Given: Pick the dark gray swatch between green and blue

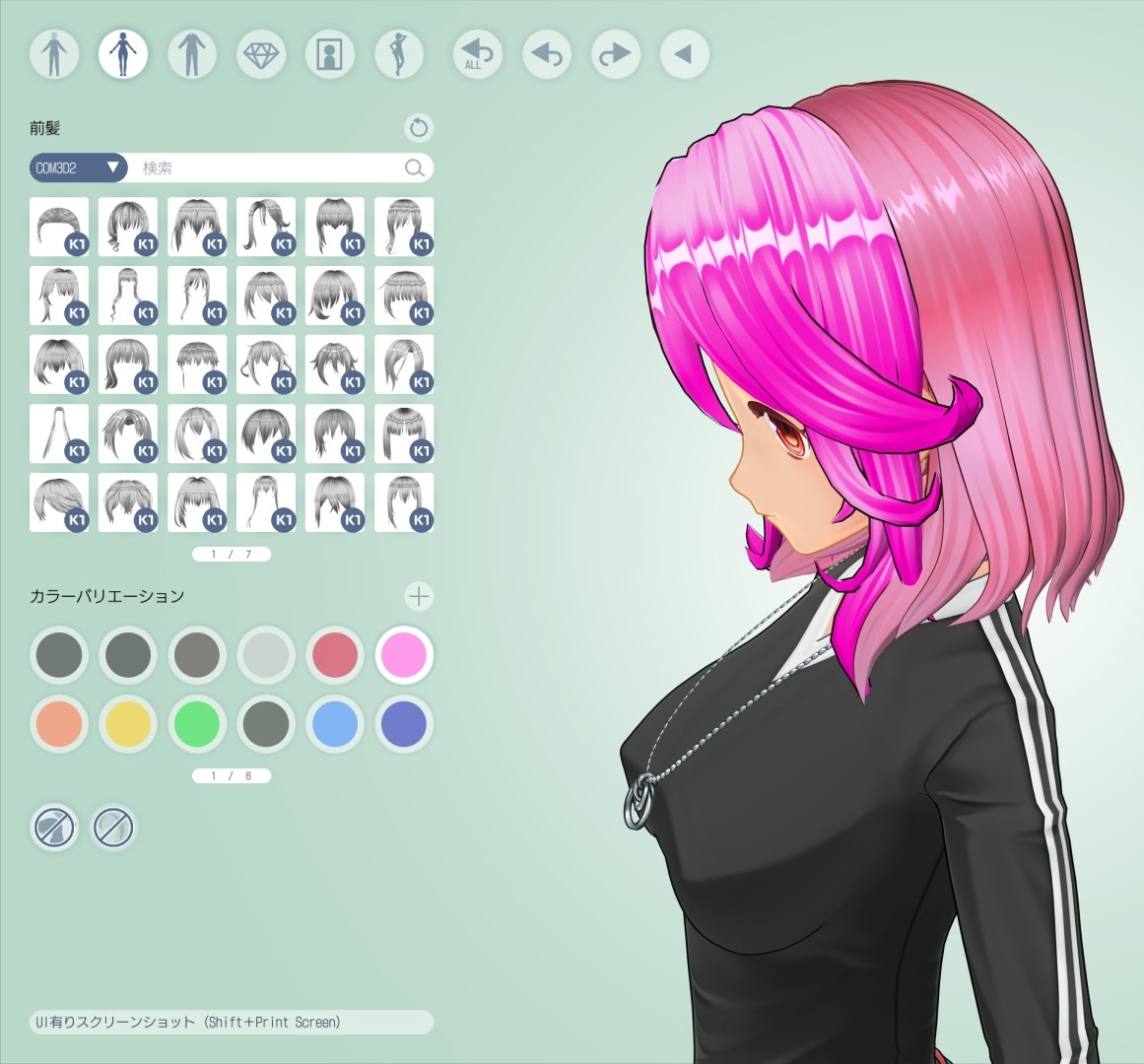Looking at the screenshot, I should coord(266,724).
